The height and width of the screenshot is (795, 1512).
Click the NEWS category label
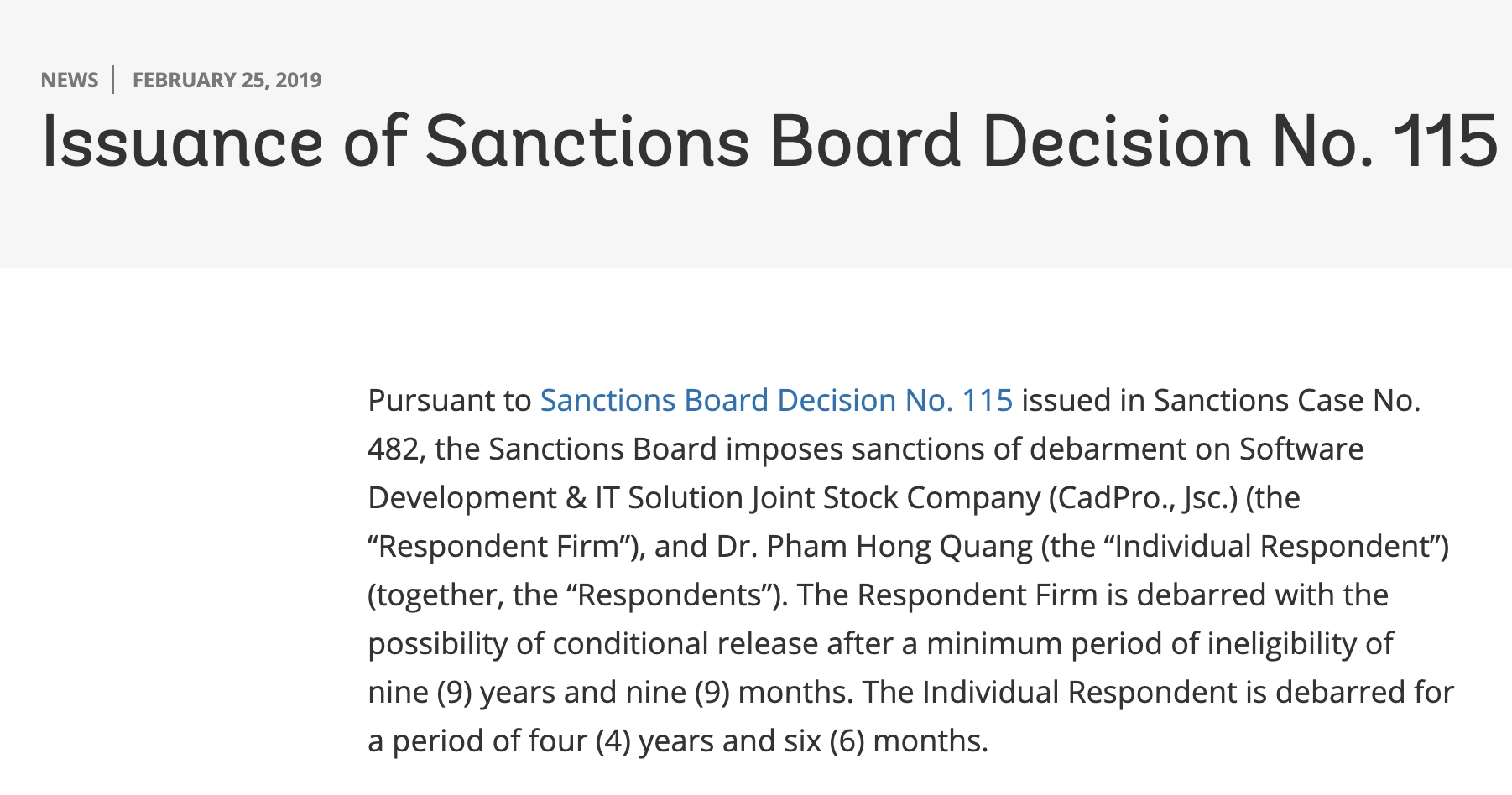click(70, 81)
